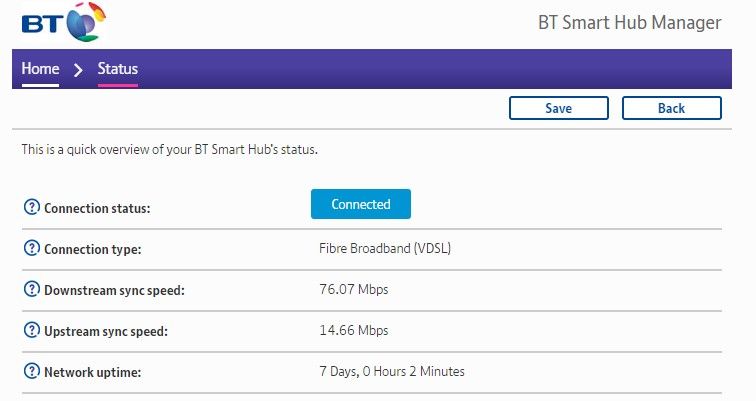The image size is (756, 401).
Task: Click the Back button
Action: pyautogui.click(x=671, y=108)
